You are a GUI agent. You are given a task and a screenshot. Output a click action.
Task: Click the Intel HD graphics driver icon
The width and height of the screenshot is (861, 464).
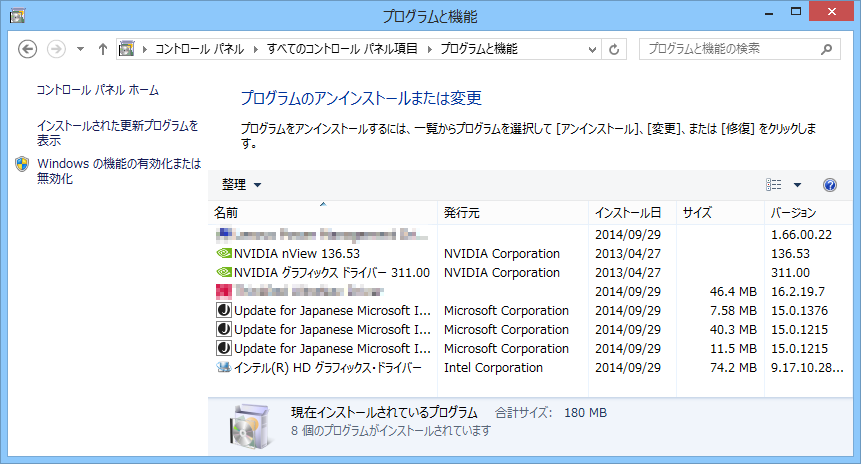pos(223,368)
